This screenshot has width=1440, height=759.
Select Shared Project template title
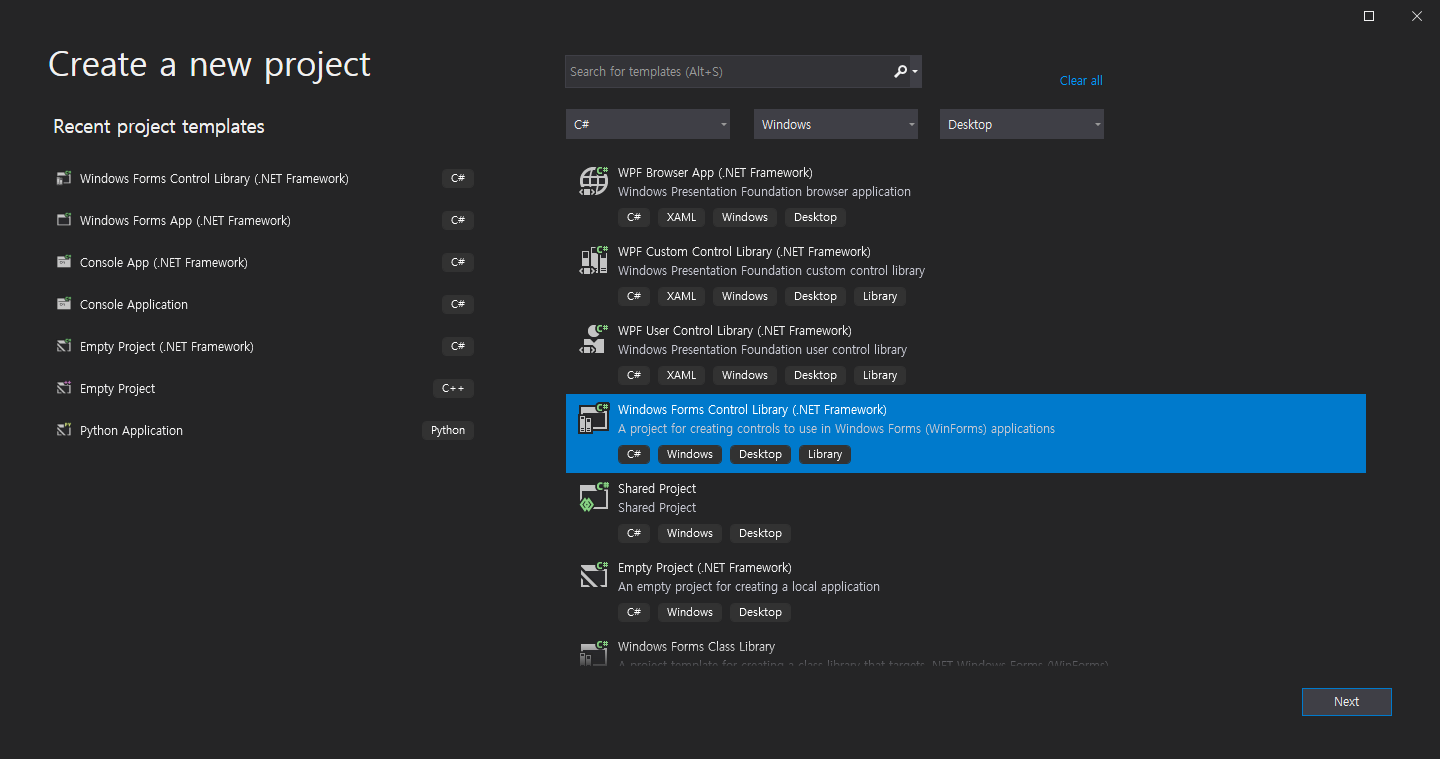pyautogui.click(x=657, y=489)
